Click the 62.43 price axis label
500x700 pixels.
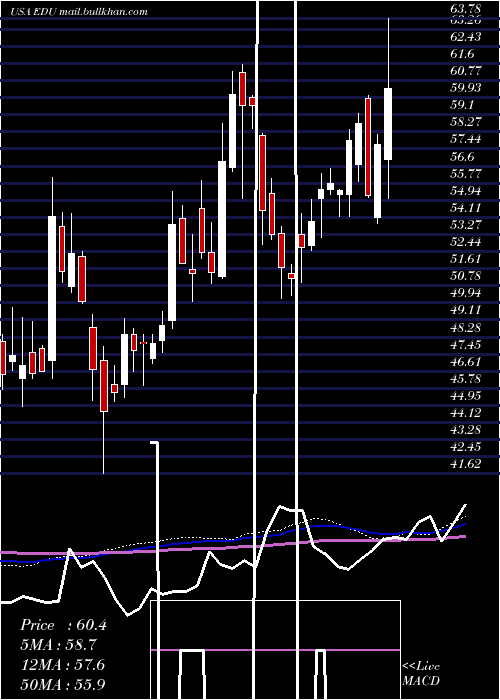pos(466,36)
